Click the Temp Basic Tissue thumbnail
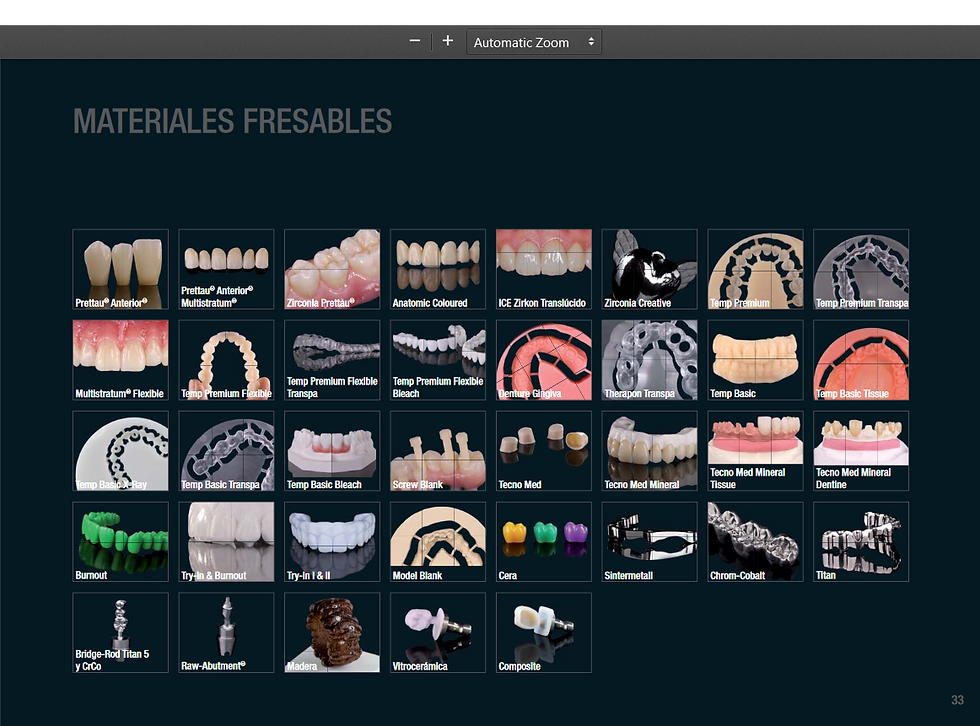The width and height of the screenshot is (980, 726). 861,360
